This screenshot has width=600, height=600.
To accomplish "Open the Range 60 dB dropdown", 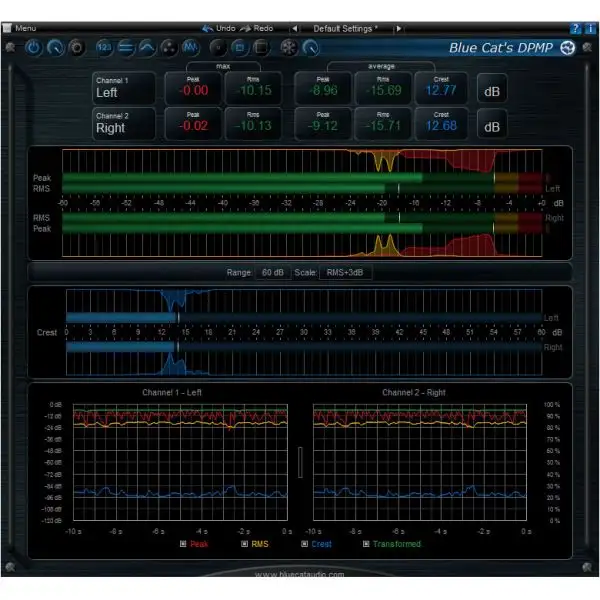I will pyautogui.click(x=270, y=272).
